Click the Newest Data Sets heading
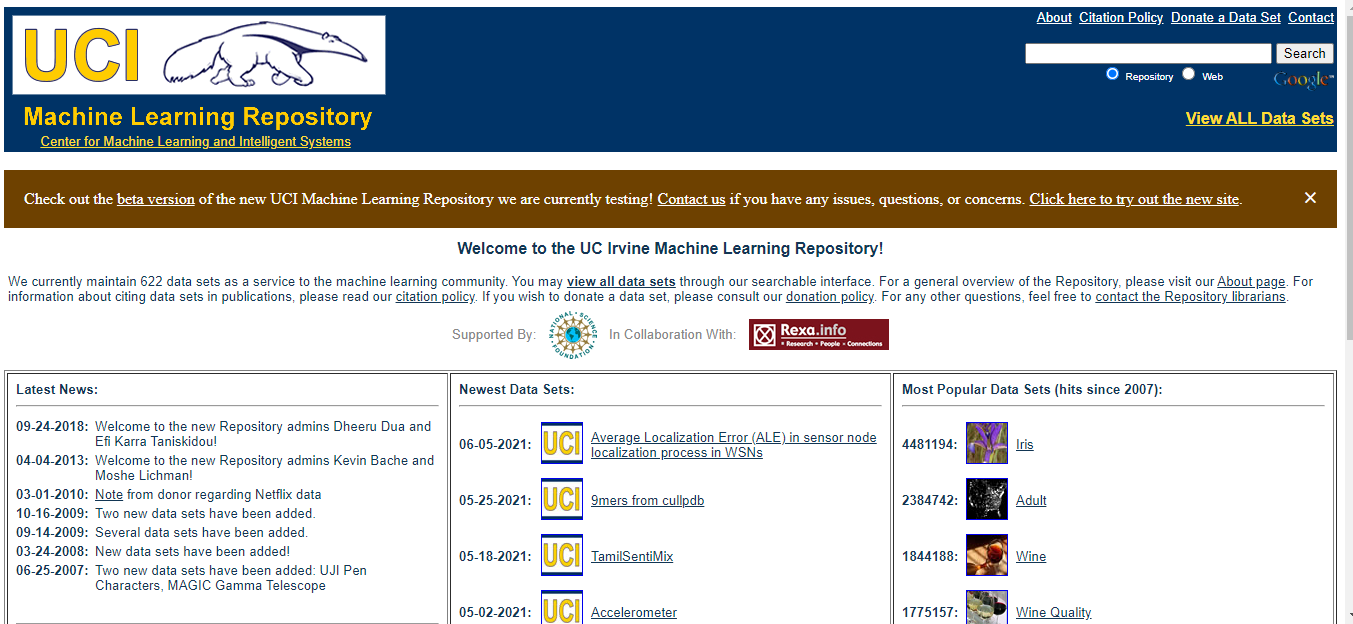1353x624 pixels. pyautogui.click(x=517, y=389)
